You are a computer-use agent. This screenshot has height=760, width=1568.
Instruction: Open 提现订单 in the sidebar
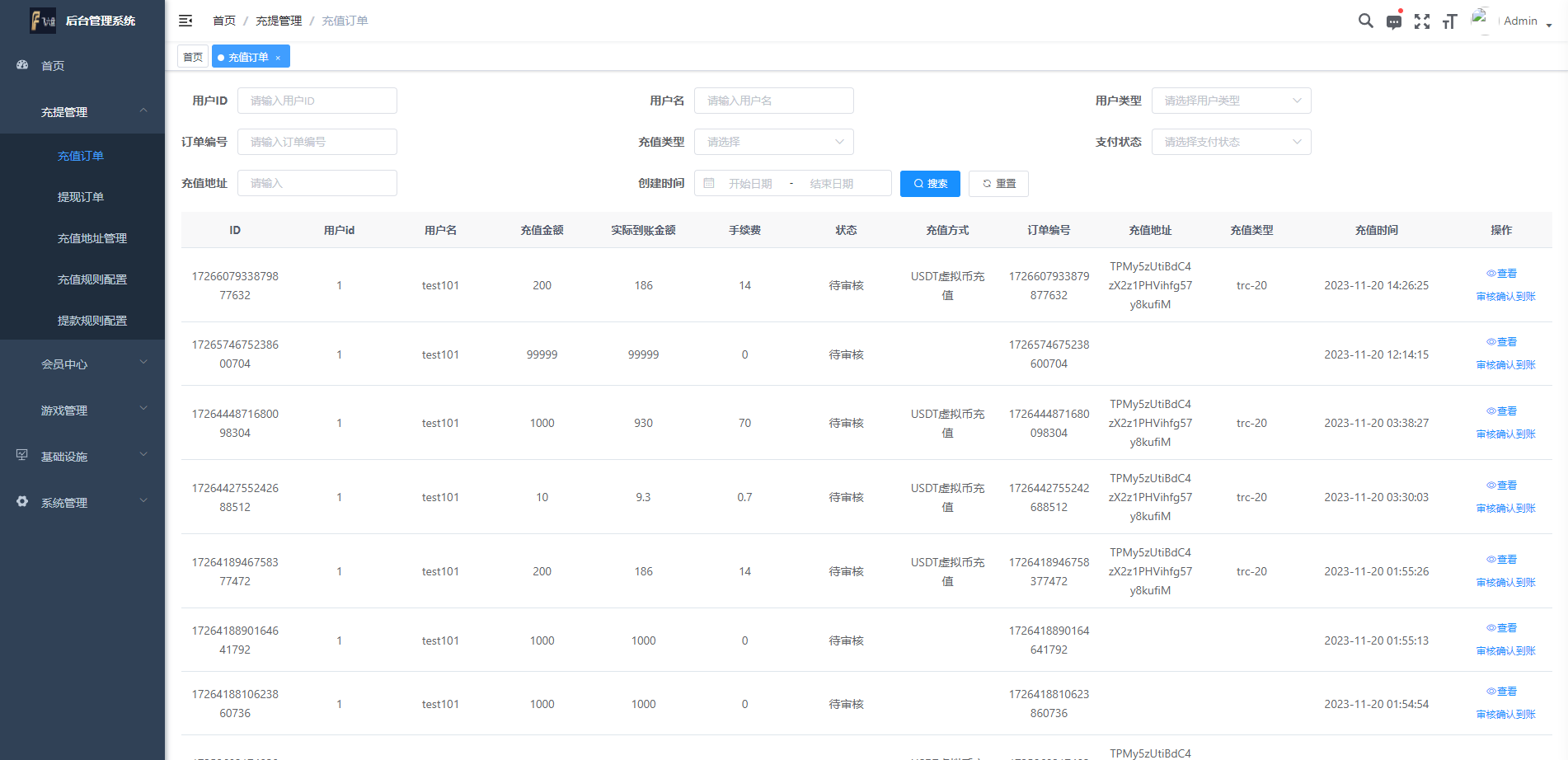[81, 197]
